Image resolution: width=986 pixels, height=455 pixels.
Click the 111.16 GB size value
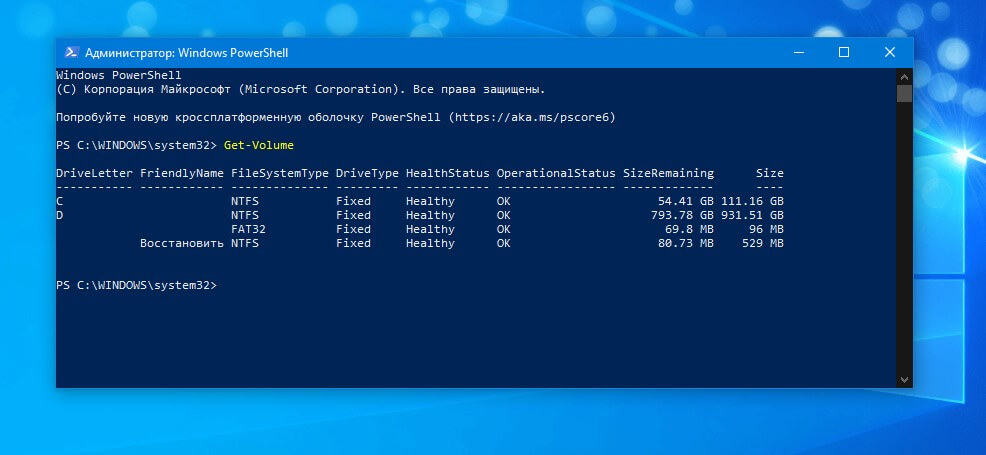pos(753,201)
